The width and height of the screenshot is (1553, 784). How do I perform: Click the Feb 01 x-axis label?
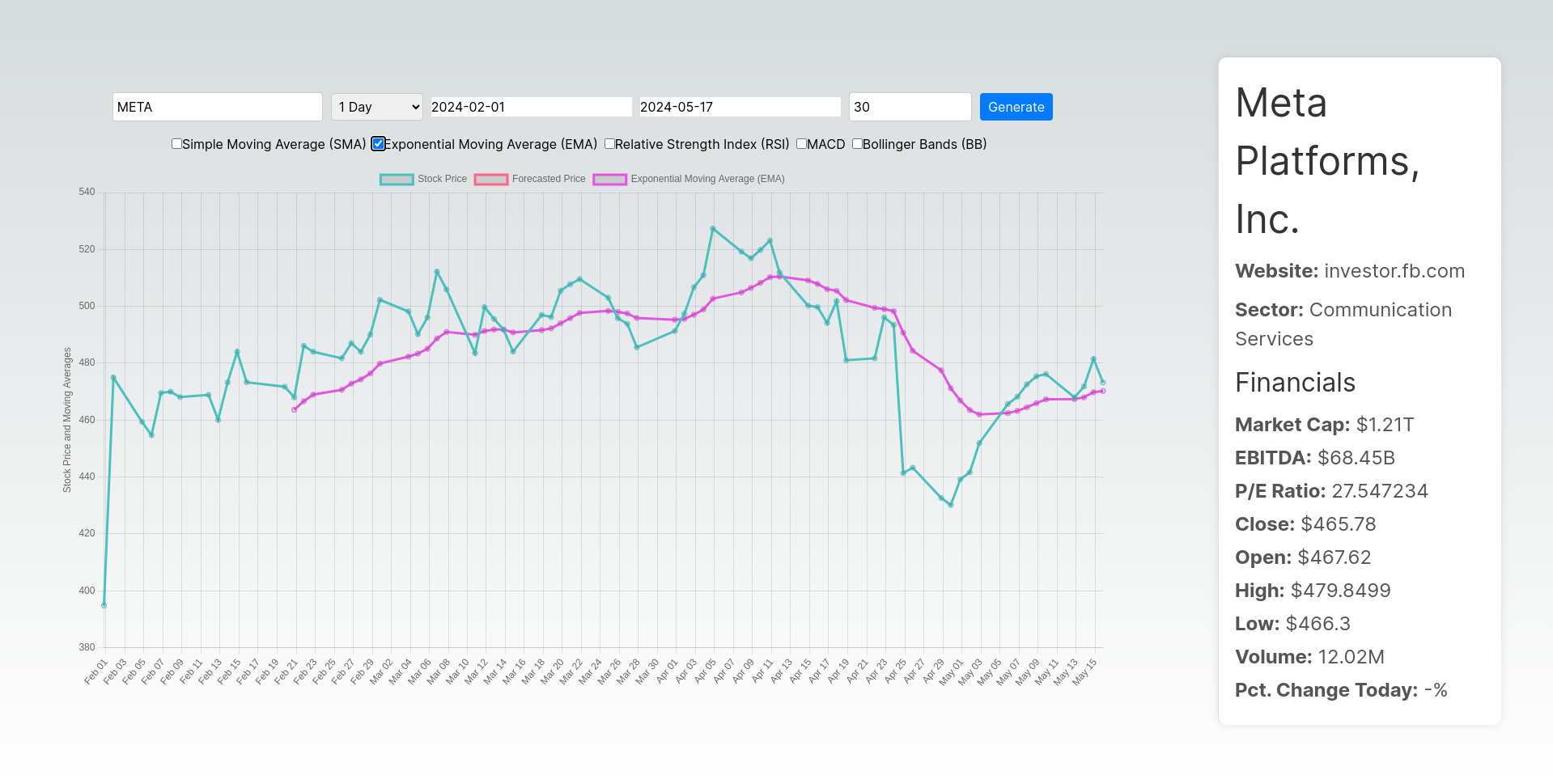point(95,672)
